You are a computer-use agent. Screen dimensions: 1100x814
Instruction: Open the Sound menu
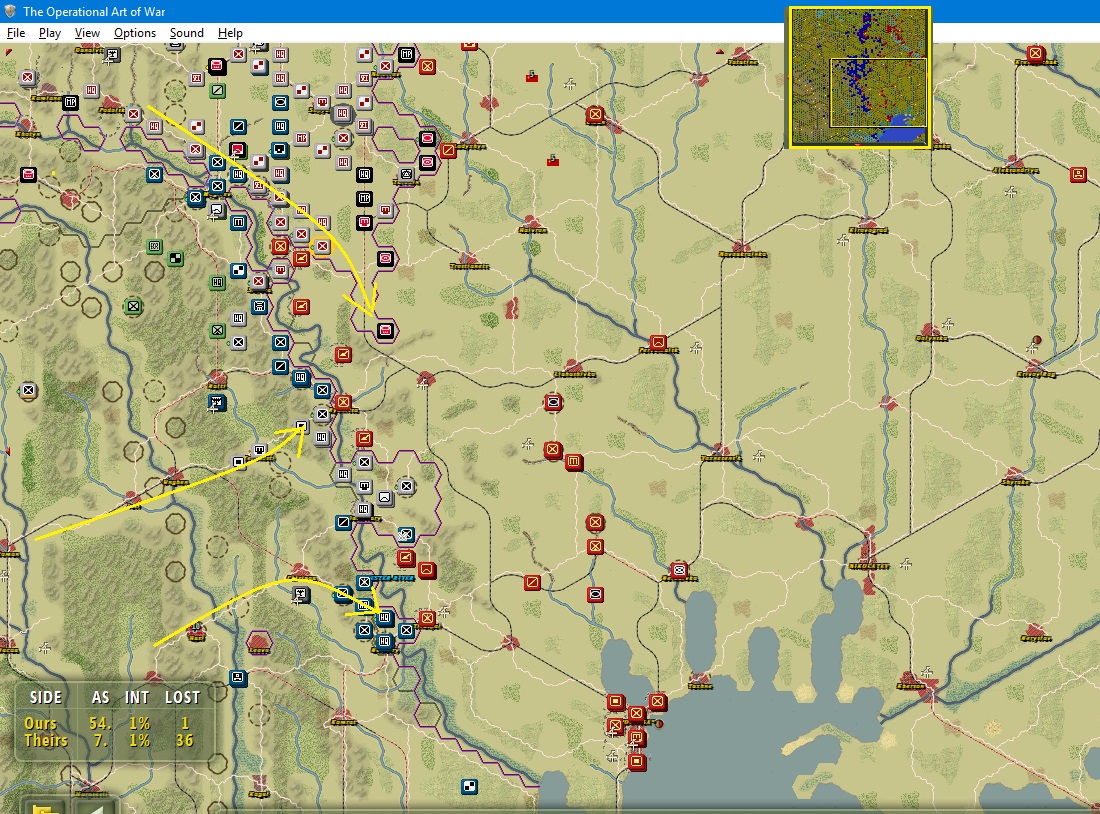pyautogui.click(x=187, y=33)
